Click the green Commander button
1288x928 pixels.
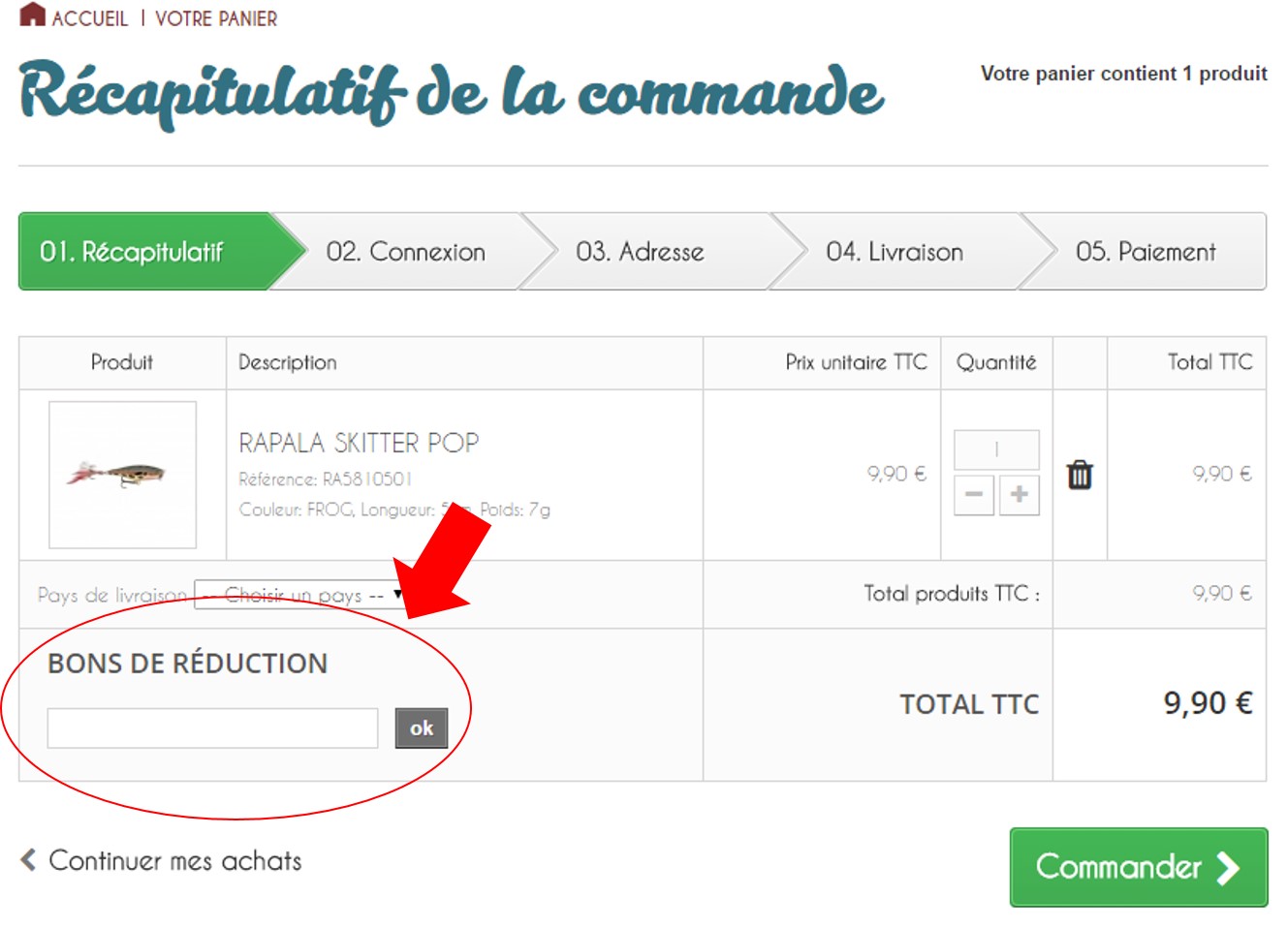[x=1138, y=867]
